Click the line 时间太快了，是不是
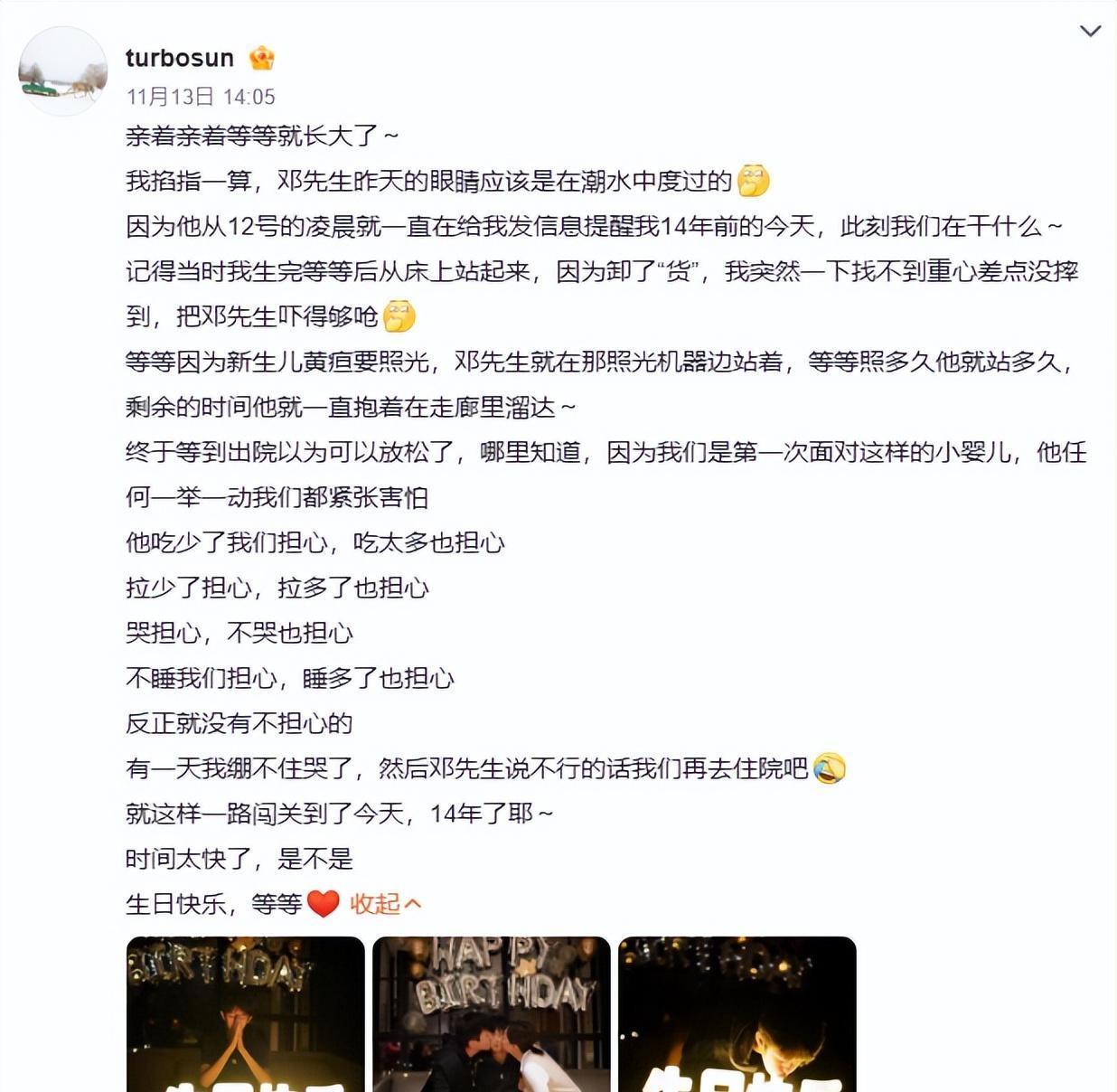This screenshot has width=1117, height=1092. 239,859
